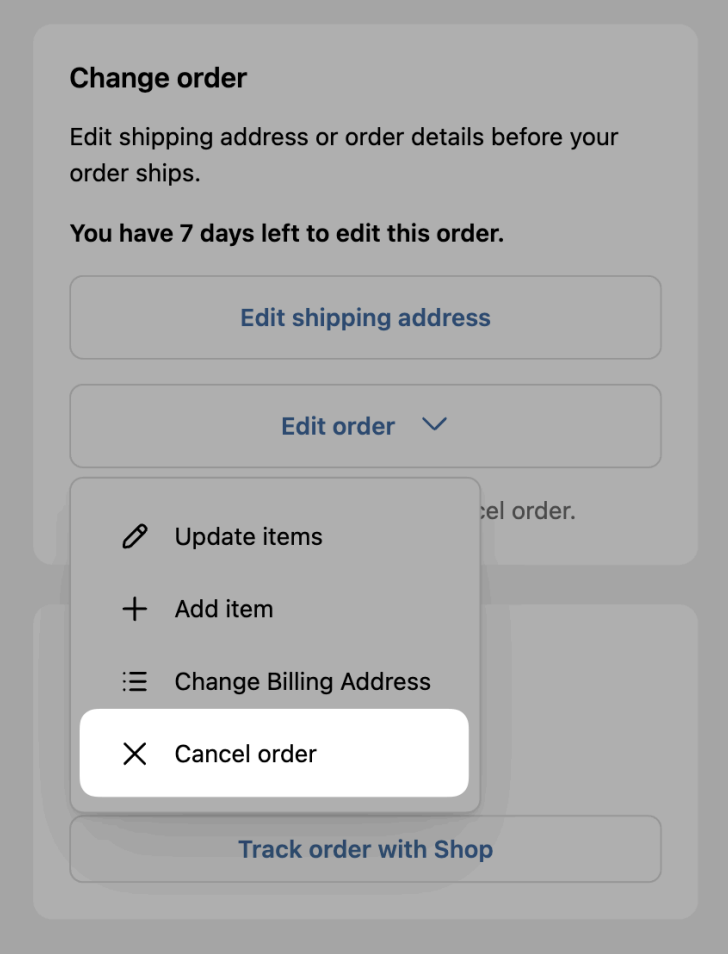Collapse the menu using the Edit order chevron
This screenshot has height=954, width=728.
434,424
